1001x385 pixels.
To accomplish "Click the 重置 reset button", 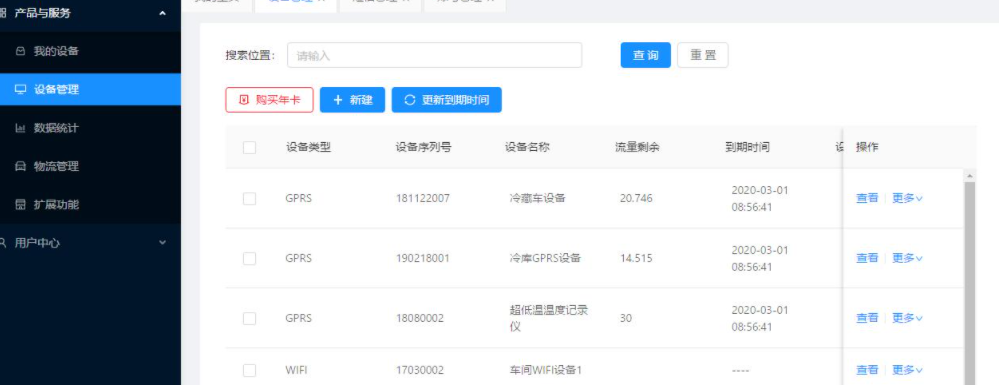I will pos(703,55).
